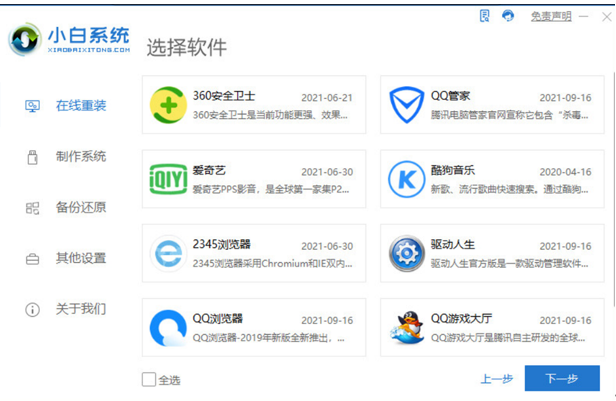Click the 2345浏览器 Chromium description text
Image resolution: width=616 pixels, height=401 pixels.
click(272, 263)
